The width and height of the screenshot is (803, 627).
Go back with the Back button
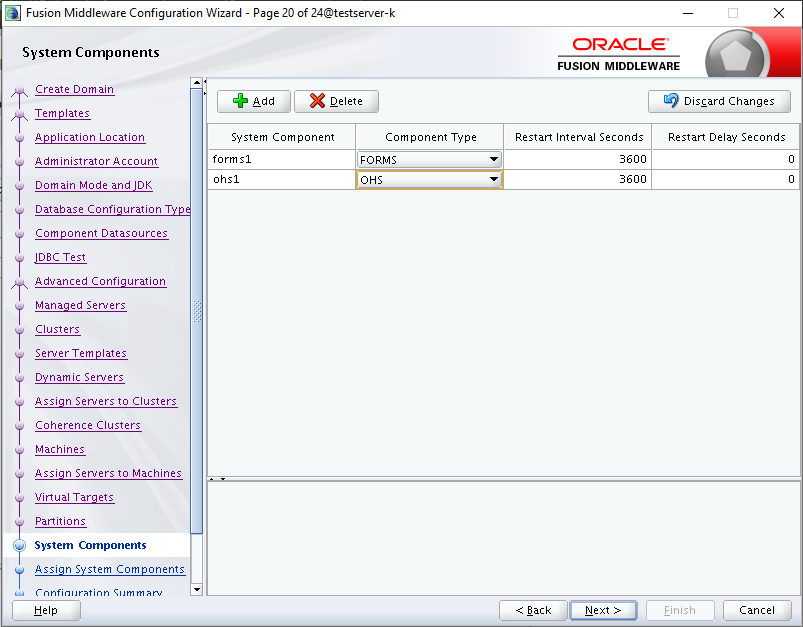533,610
